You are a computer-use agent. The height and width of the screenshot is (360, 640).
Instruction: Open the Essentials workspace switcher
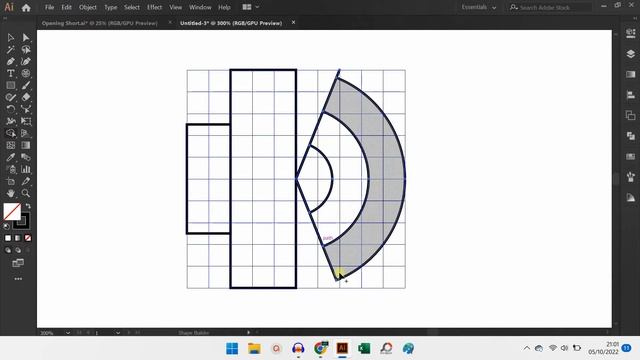click(479, 7)
